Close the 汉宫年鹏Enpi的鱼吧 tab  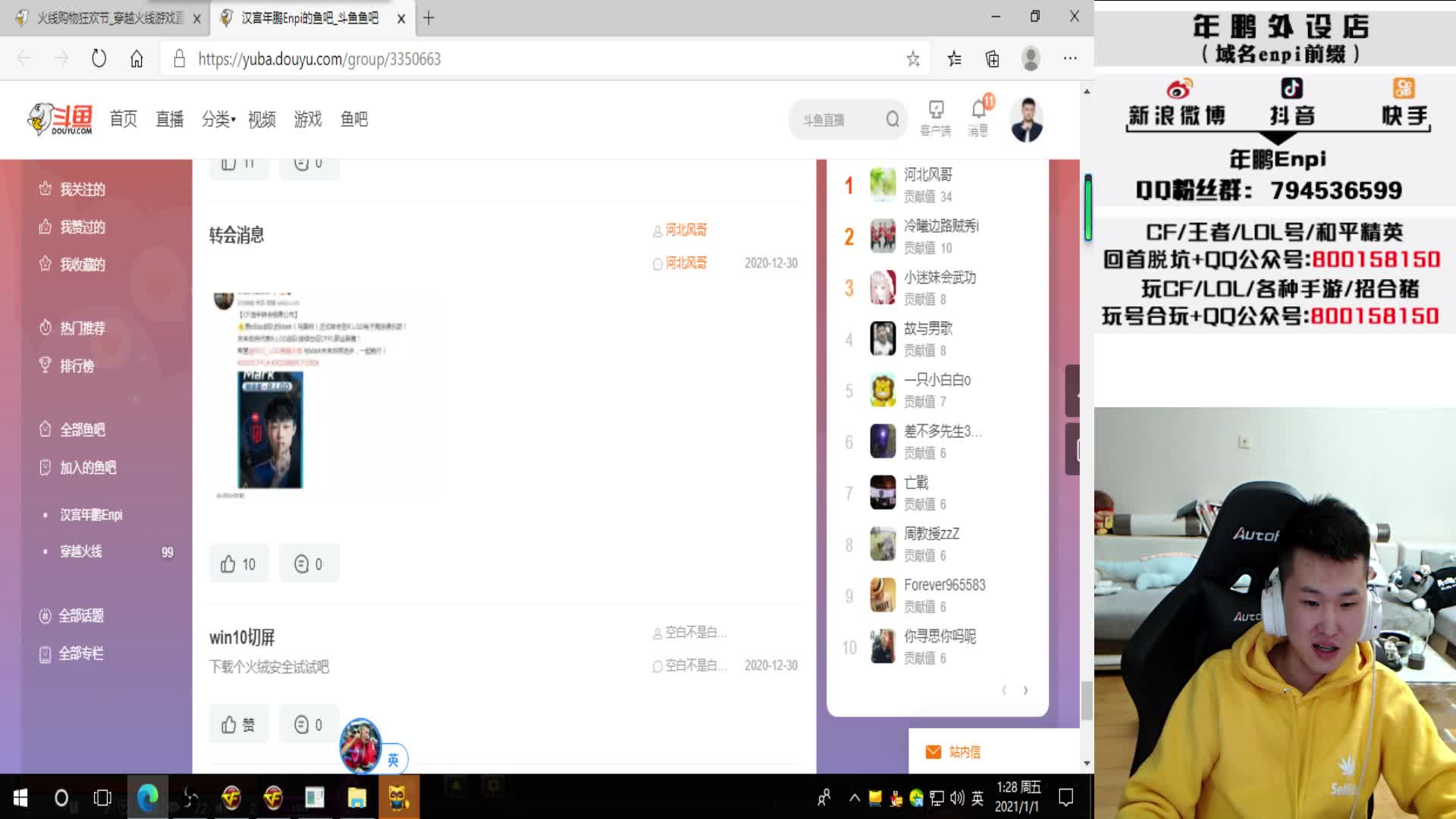click(x=401, y=19)
